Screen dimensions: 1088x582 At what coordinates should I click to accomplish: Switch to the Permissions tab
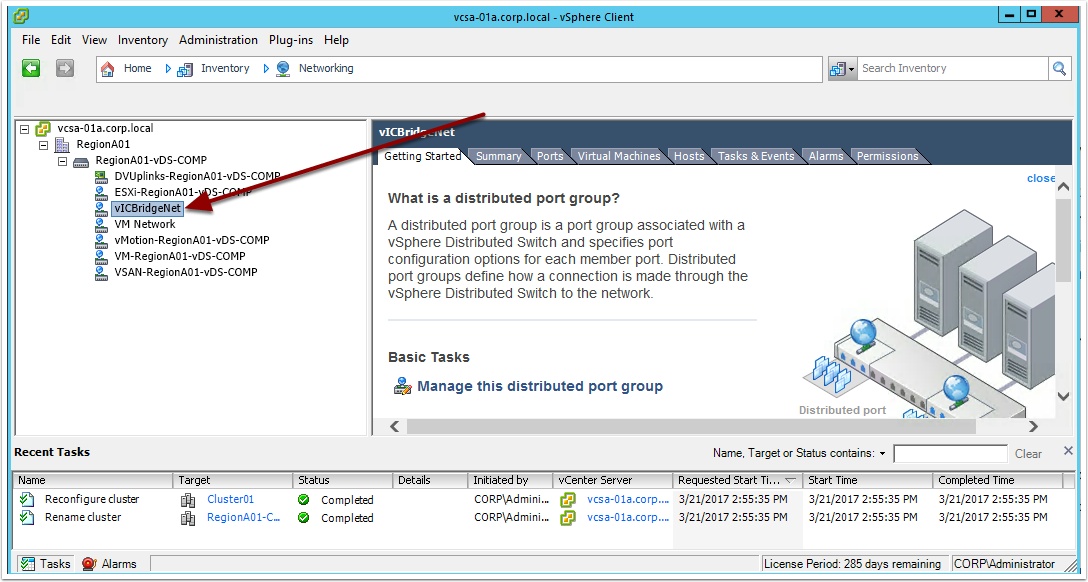[x=887, y=156]
